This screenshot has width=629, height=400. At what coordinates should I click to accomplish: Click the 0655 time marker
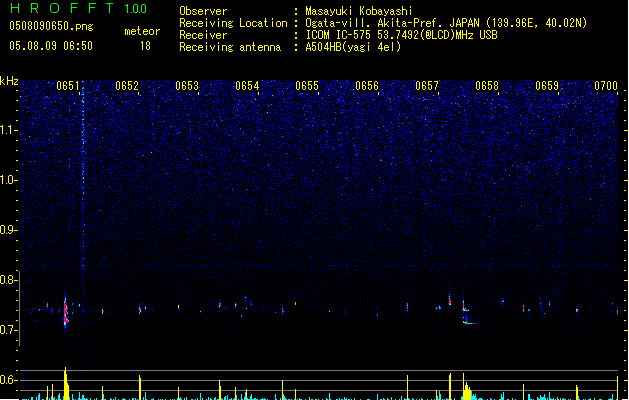coord(307,86)
